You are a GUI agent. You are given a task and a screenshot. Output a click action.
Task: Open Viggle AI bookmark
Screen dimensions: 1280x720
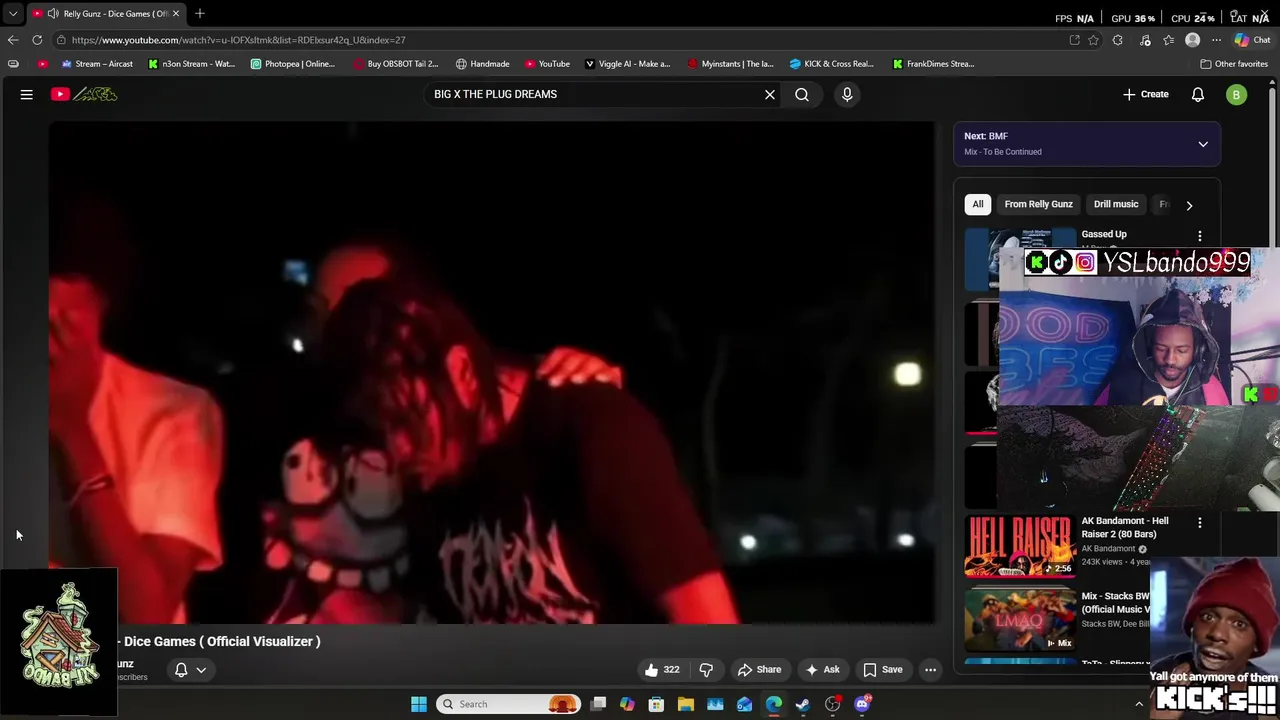[x=627, y=64]
